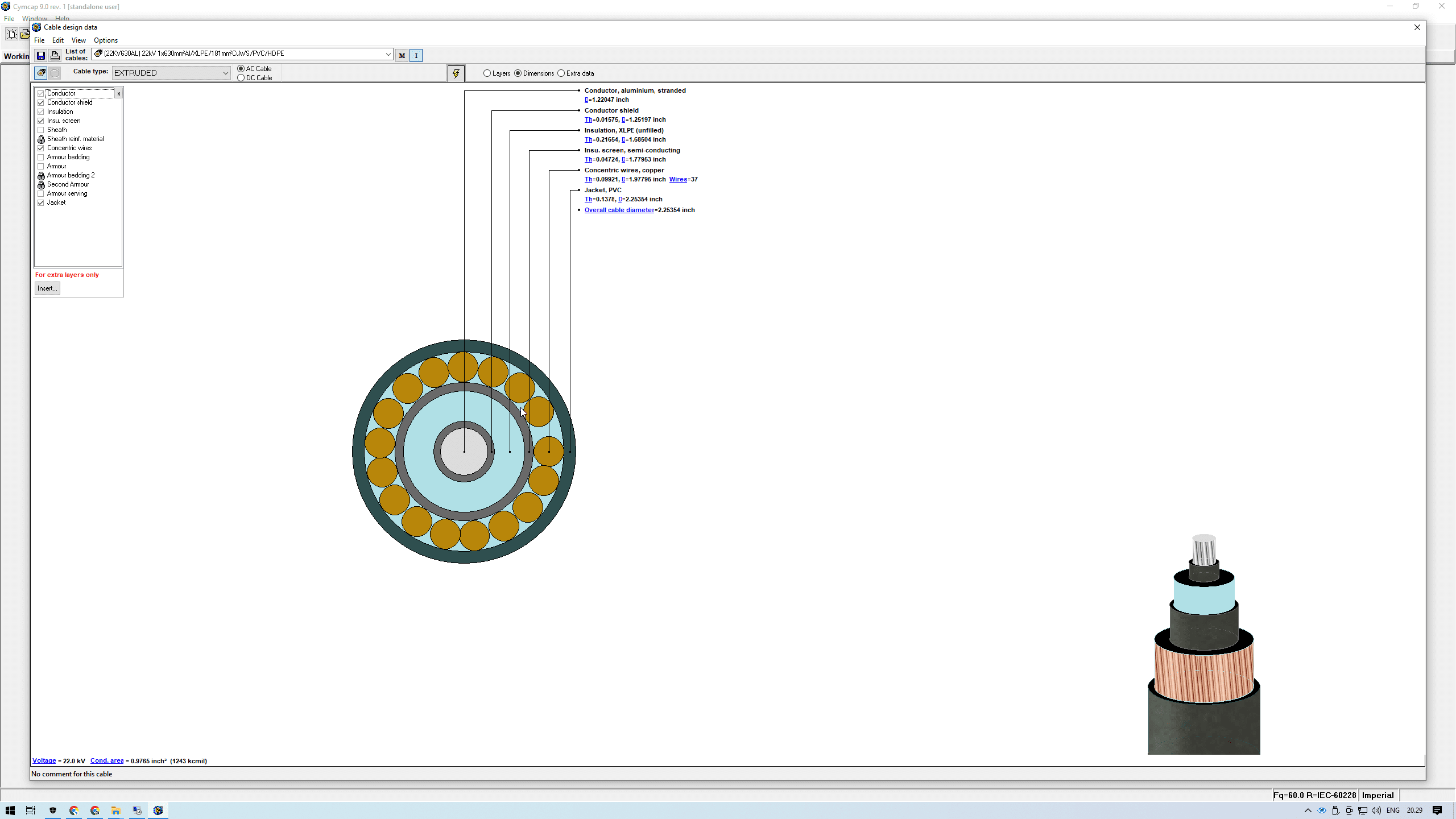Viewport: 1456px width, 819px height.
Task: Open the list of cables dropdown
Action: pyautogui.click(x=388, y=54)
